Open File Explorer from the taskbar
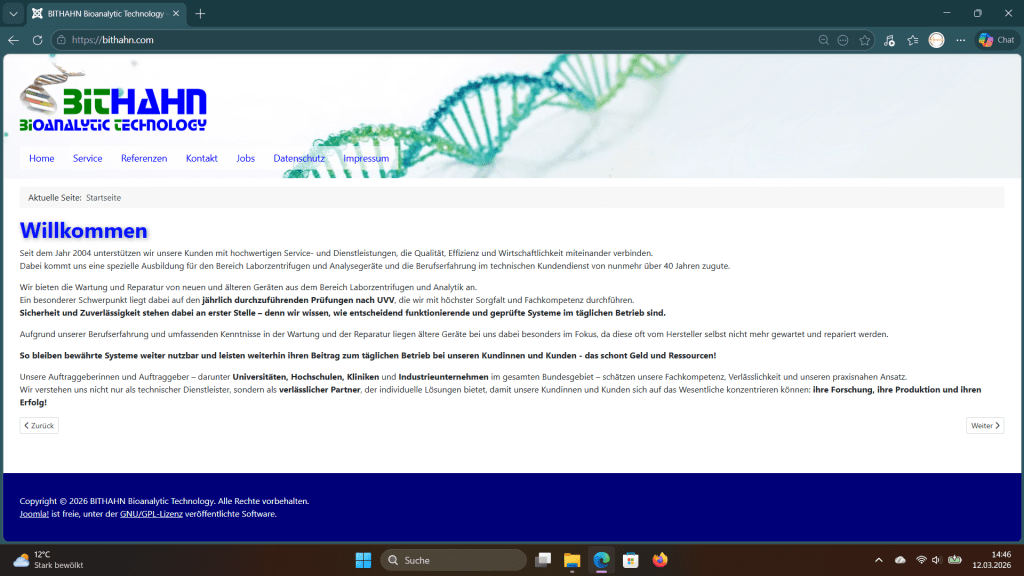The width and height of the screenshot is (1024, 576). (x=572, y=560)
